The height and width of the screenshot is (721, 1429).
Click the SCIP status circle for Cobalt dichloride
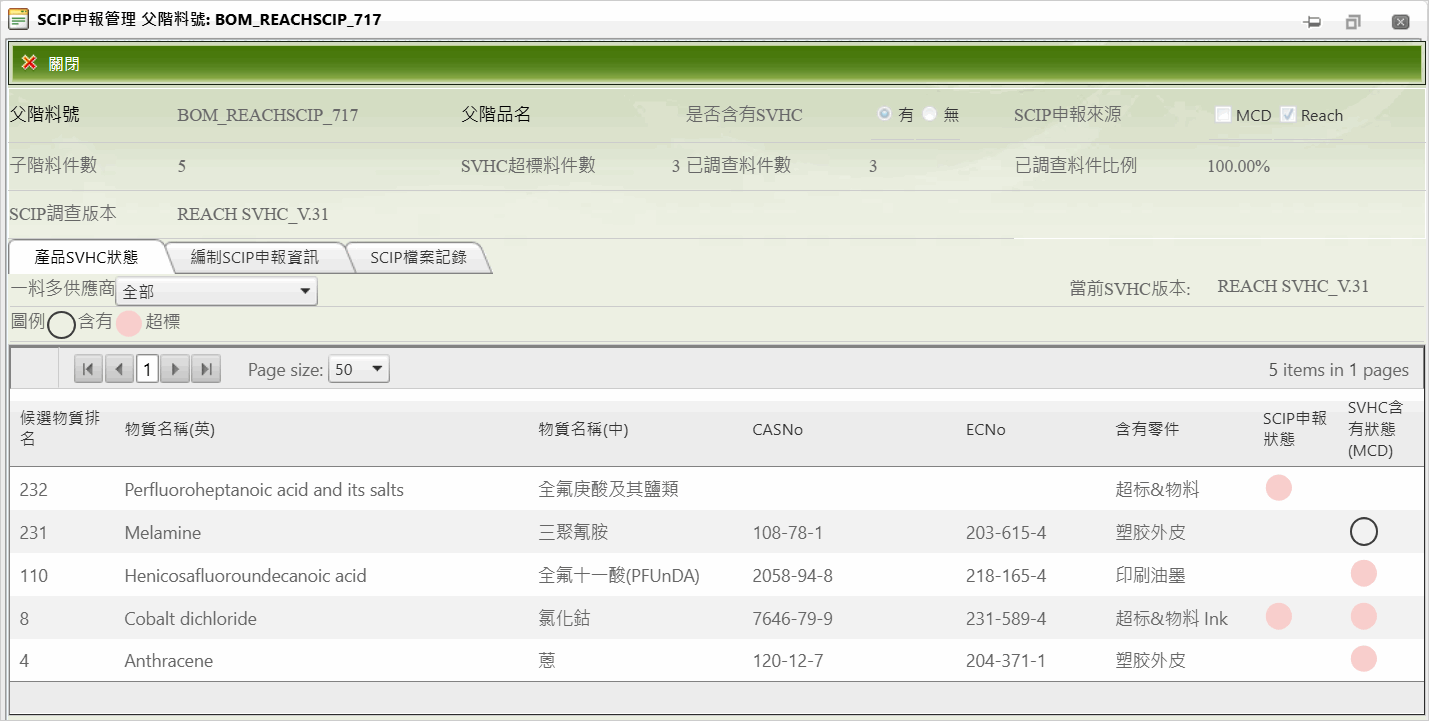click(1278, 616)
